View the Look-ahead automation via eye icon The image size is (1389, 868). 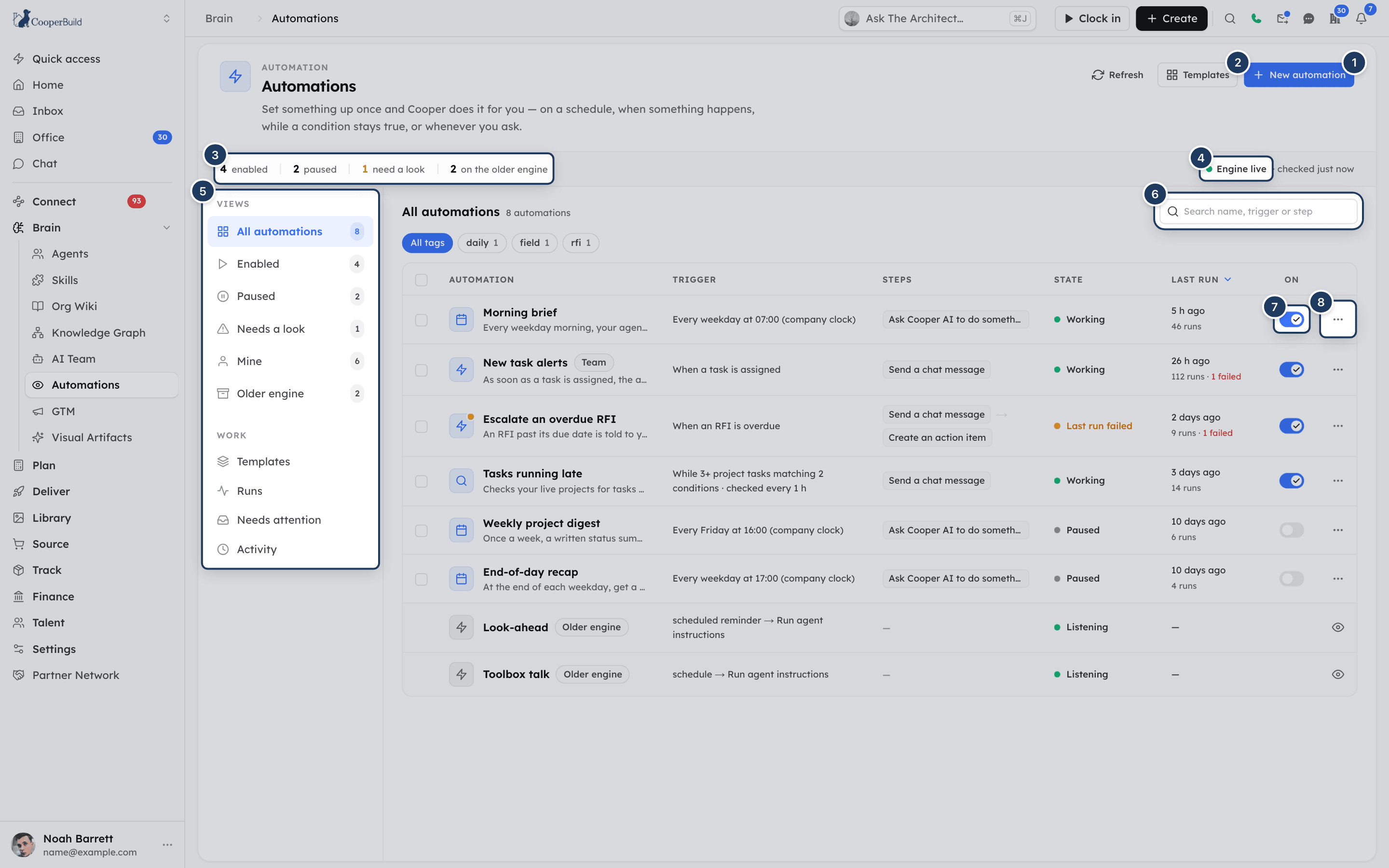(1338, 627)
